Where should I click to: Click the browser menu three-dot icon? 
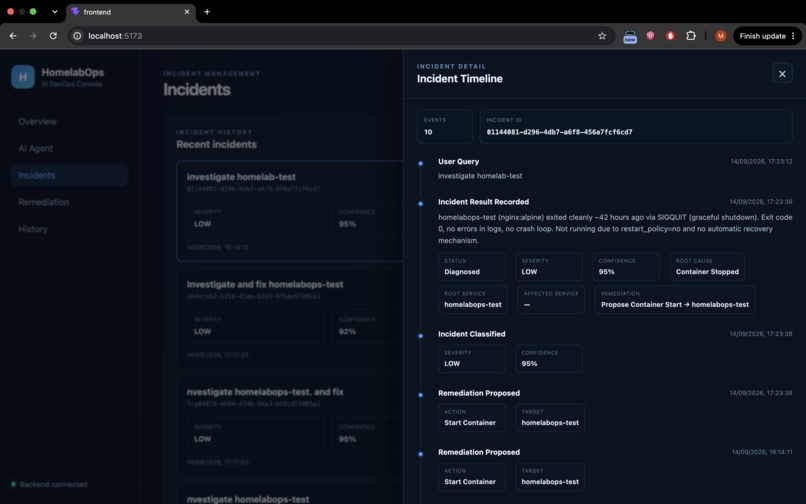point(793,36)
